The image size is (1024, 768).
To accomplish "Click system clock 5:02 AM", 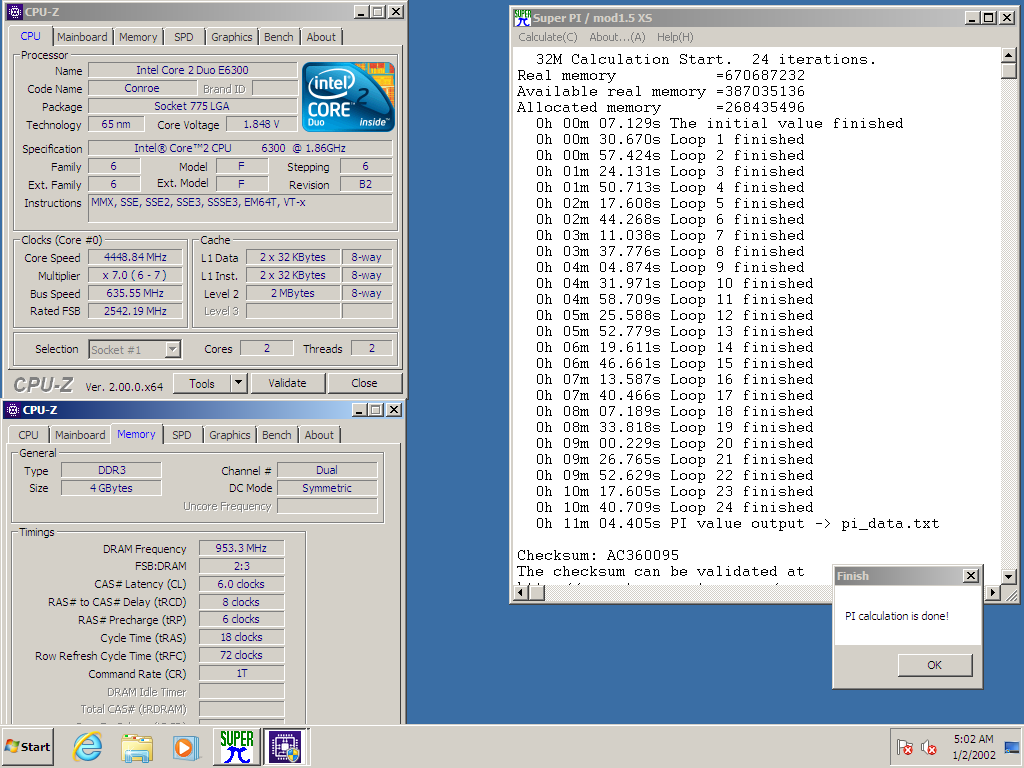I will (x=973, y=739).
